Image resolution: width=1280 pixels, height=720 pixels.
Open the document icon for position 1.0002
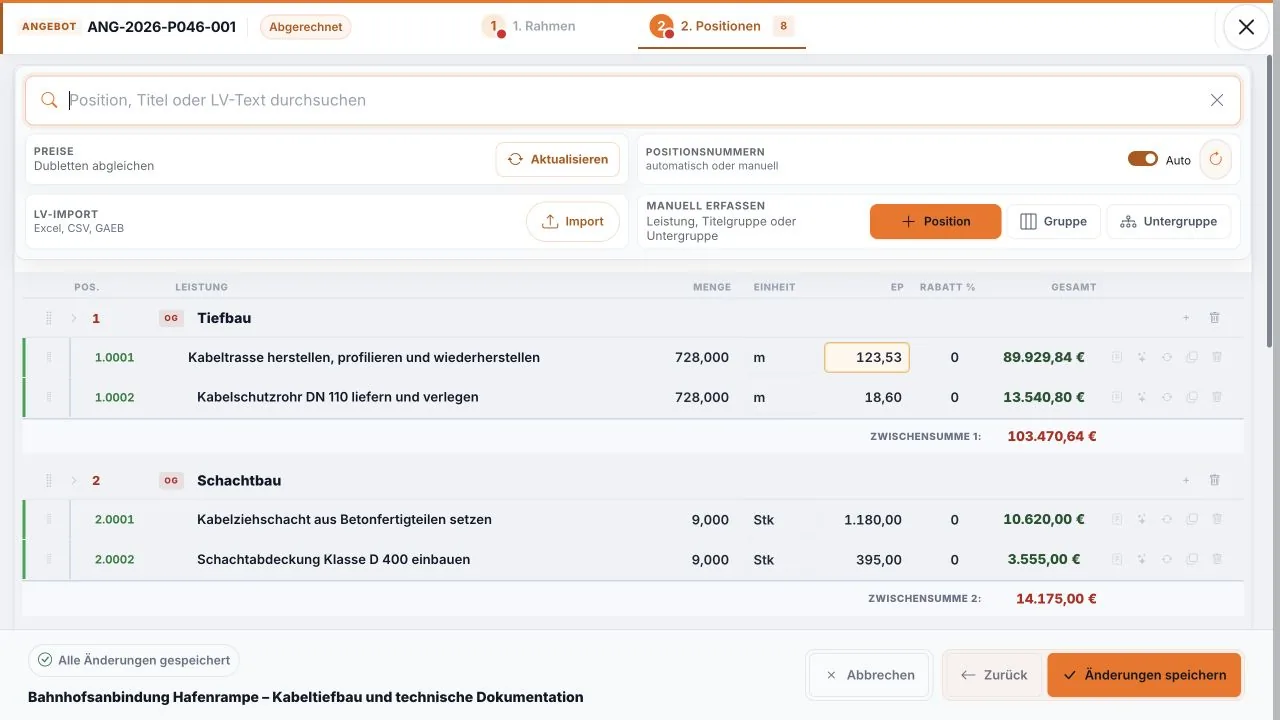1117,397
